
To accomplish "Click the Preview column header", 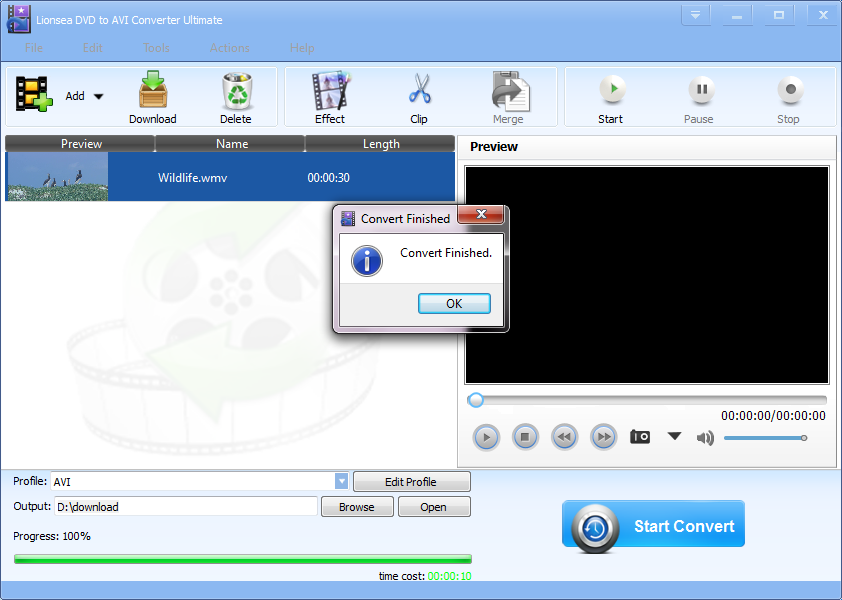I will (x=81, y=144).
